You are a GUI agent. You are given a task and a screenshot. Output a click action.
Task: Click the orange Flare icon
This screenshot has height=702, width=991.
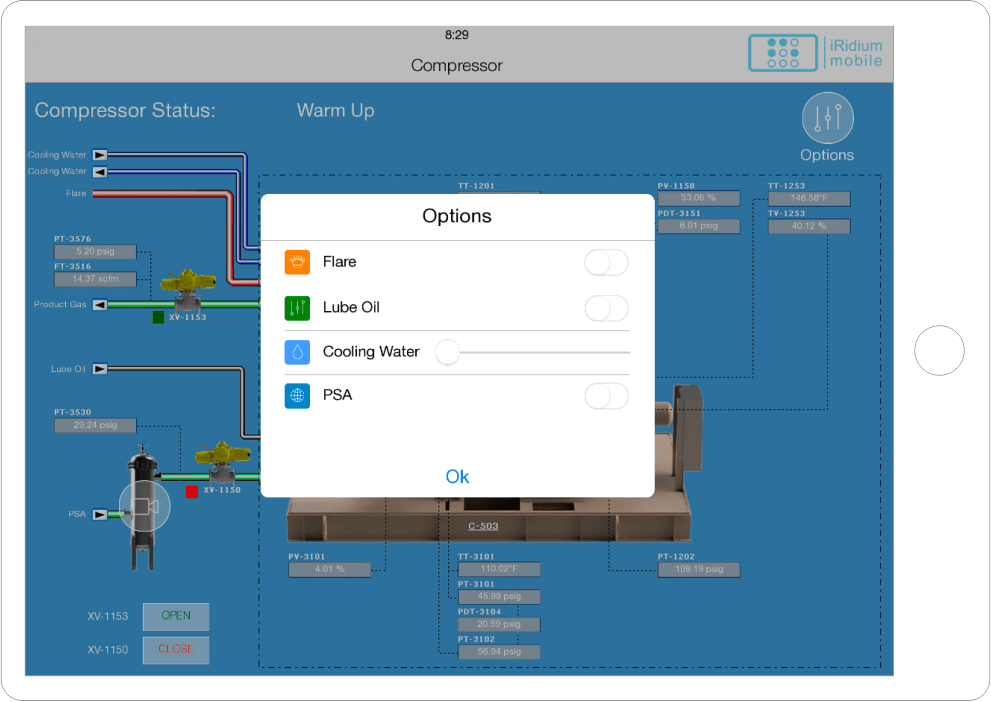pyautogui.click(x=297, y=262)
